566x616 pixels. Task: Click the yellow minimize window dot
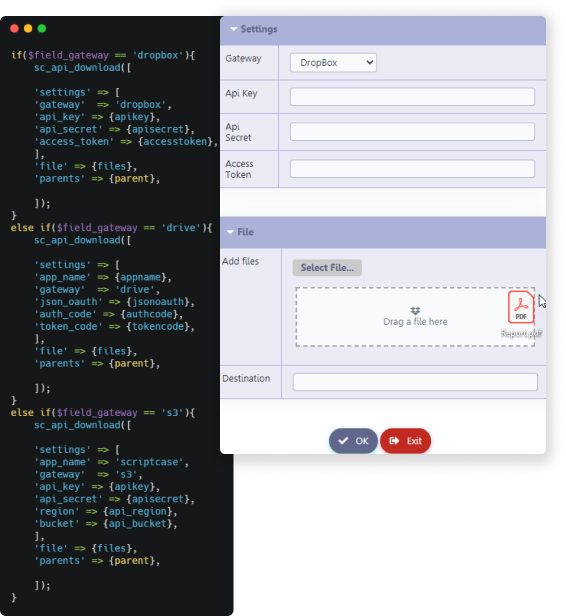coord(28,28)
